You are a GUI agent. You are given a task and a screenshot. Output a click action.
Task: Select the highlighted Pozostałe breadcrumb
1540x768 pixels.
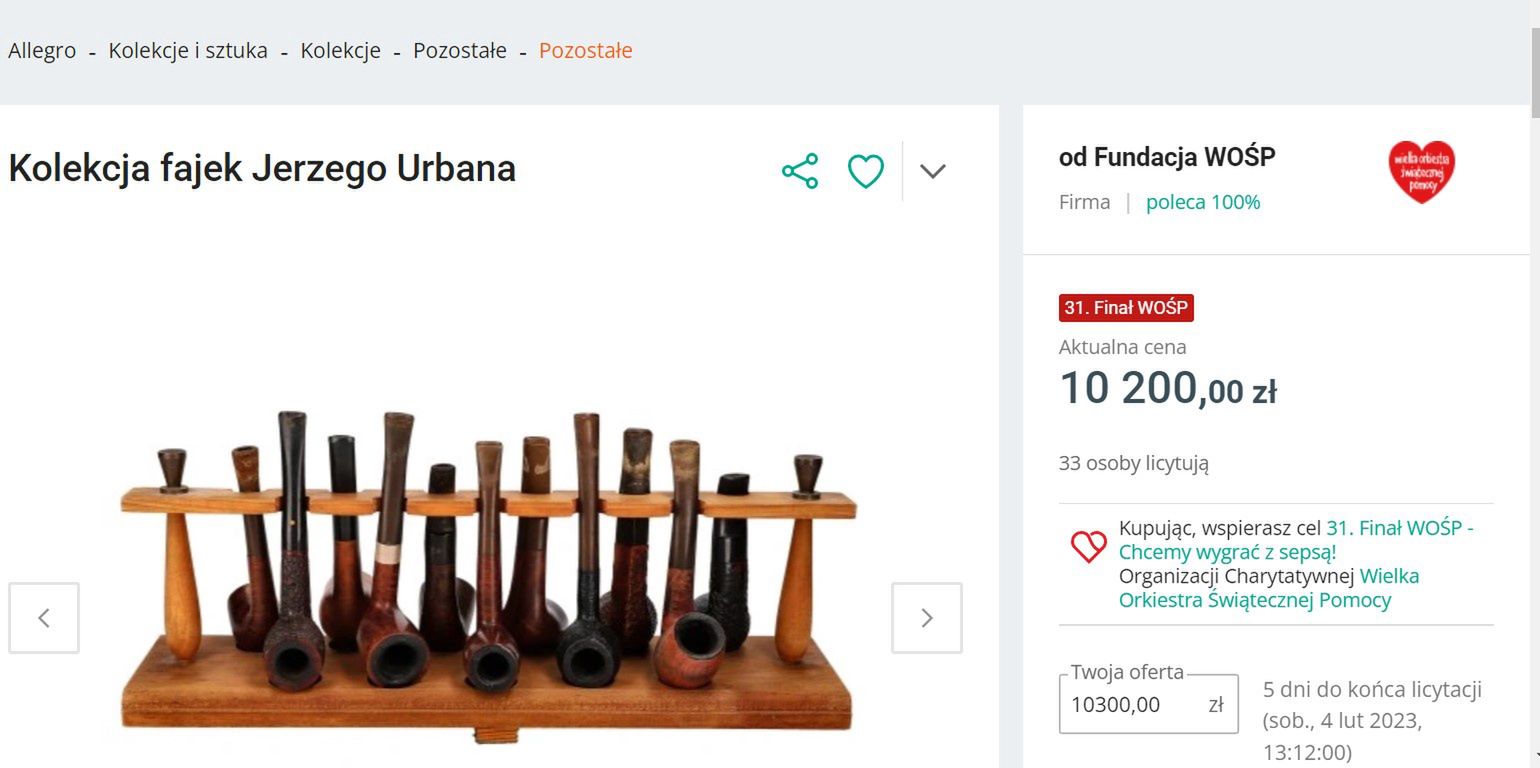pyautogui.click(x=586, y=50)
